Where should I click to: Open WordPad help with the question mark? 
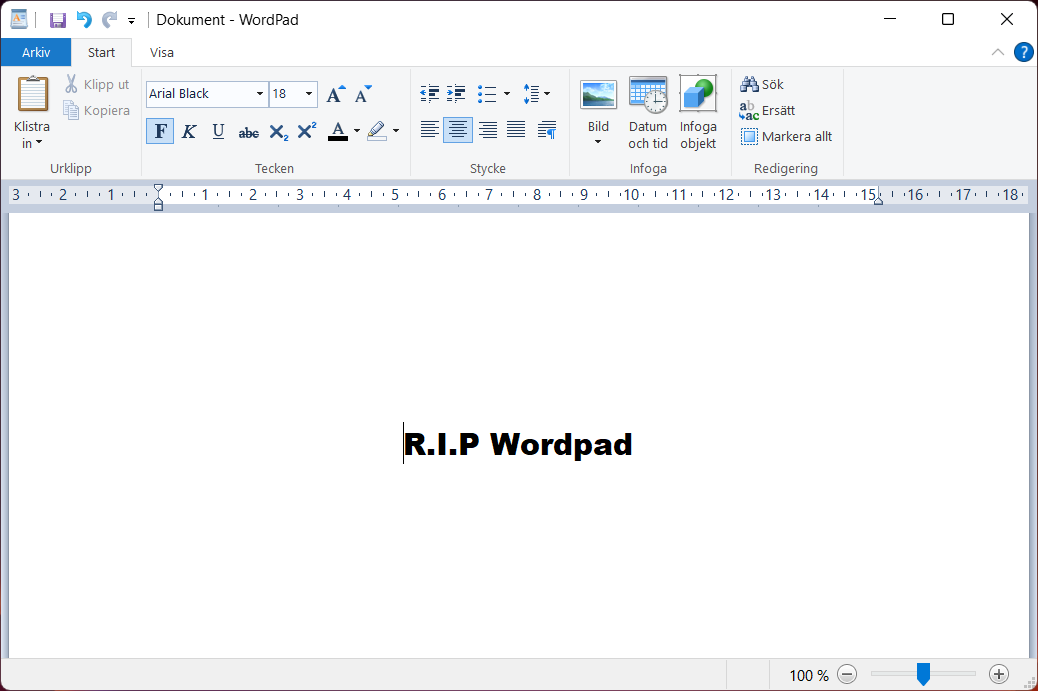pyautogui.click(x=1023, y=52)
